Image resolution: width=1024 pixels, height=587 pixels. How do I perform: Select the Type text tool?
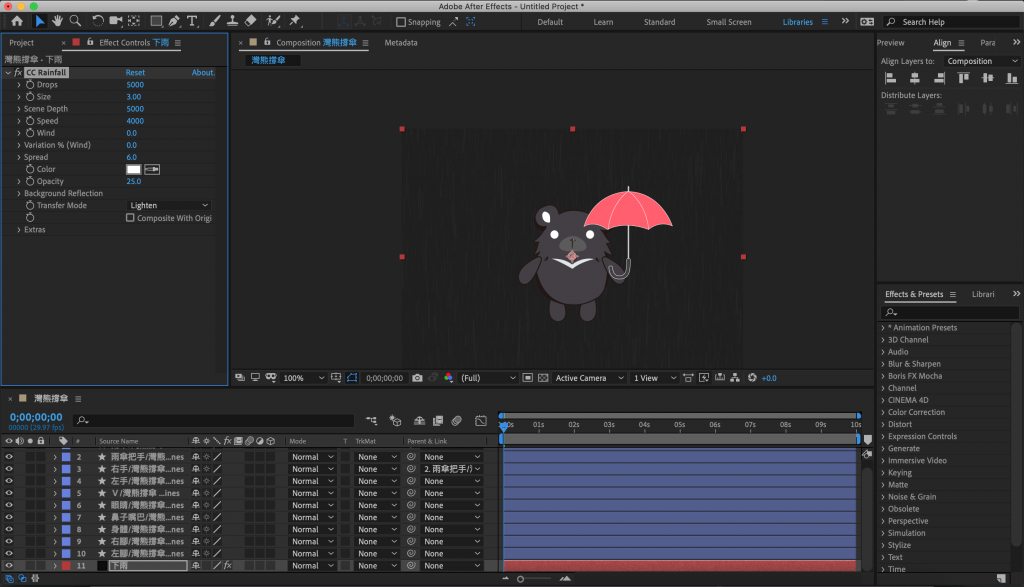[x=192, y=21]
